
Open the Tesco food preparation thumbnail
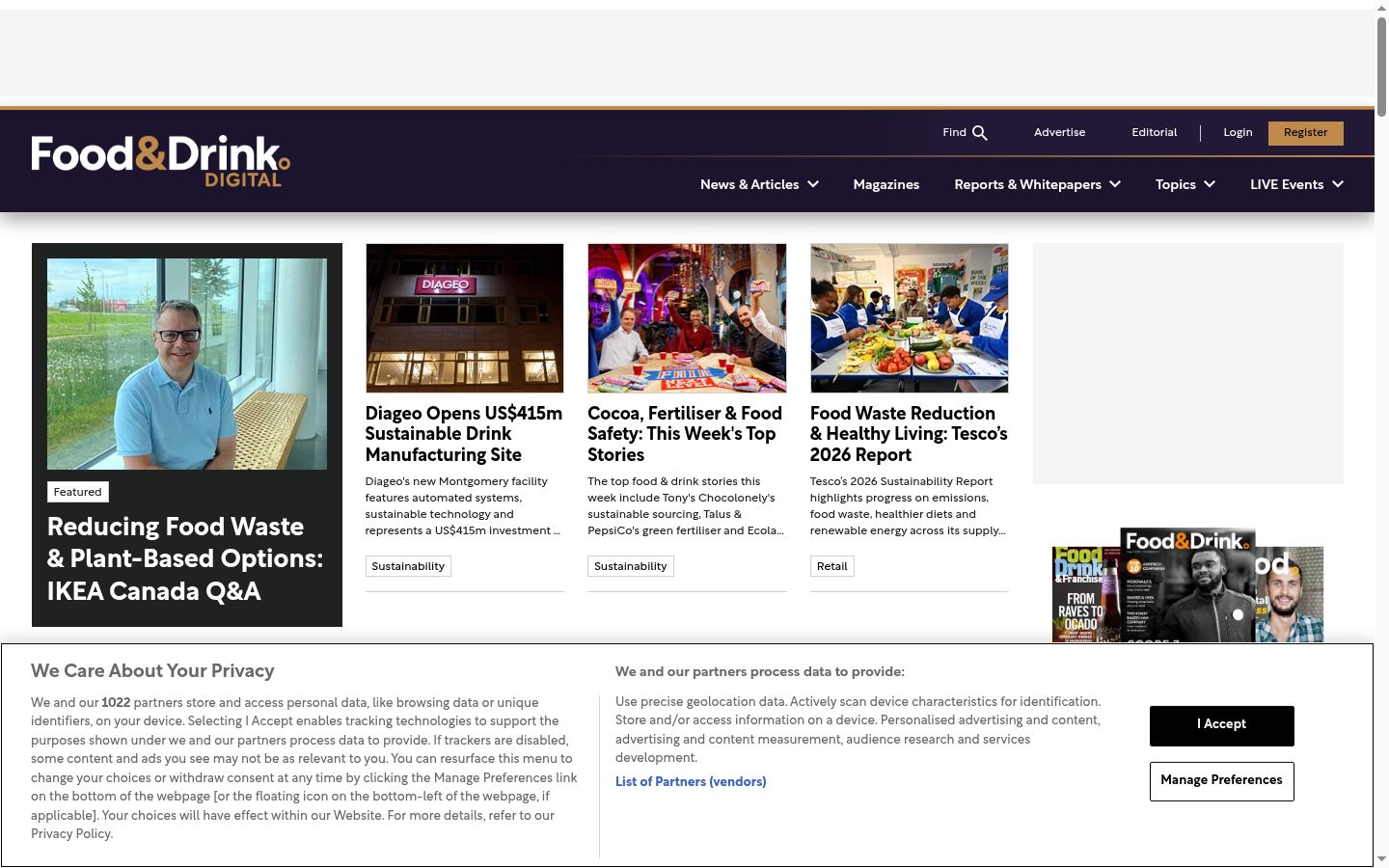click(x=910, y=318)
